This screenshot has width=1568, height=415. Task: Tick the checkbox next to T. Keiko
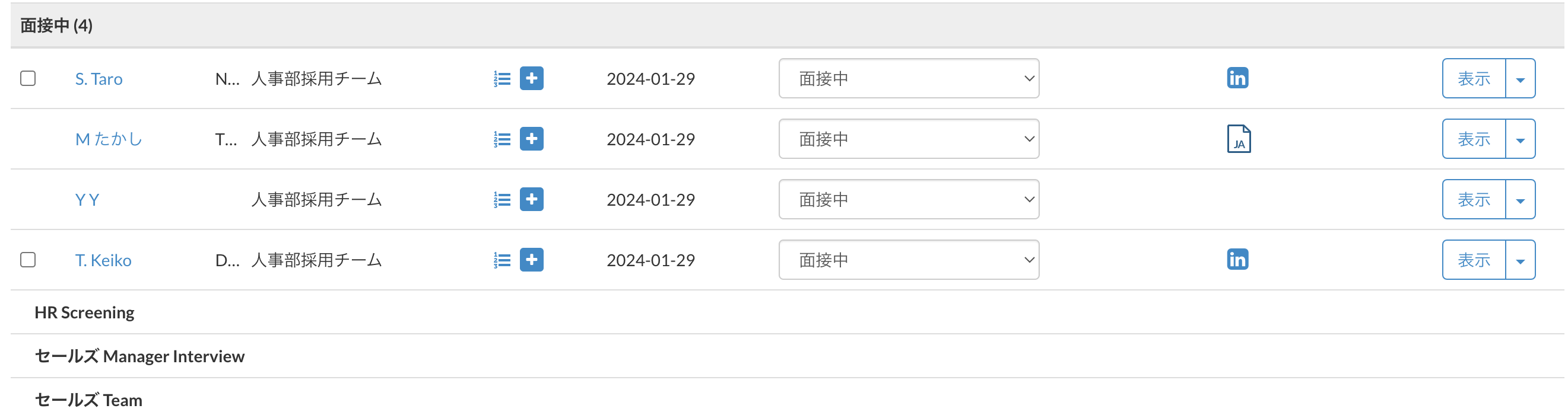(x=28, y=260)
